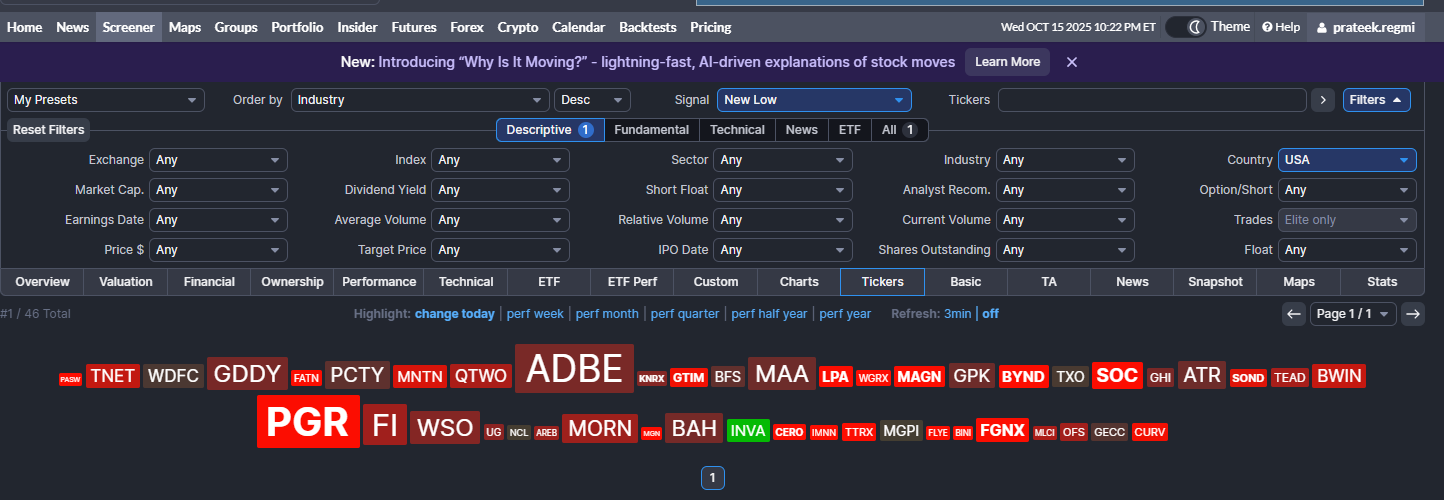
Task: Switch to the All filter tab
Action: point(899,130)
